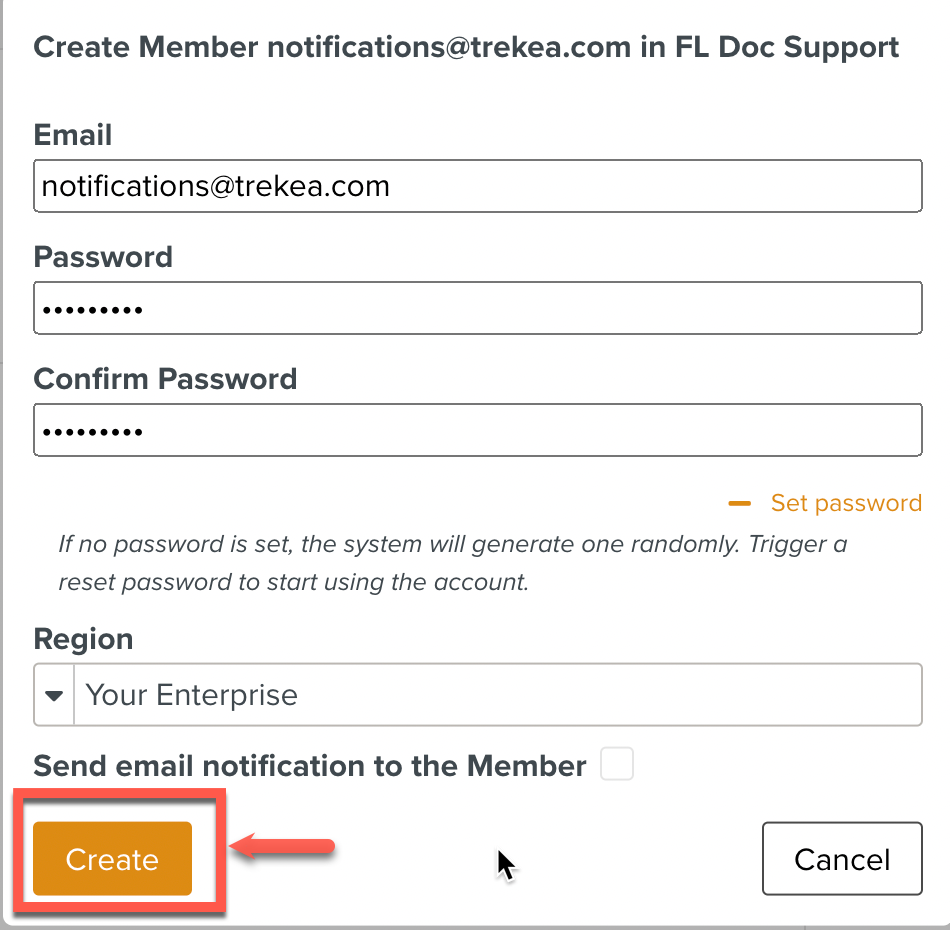Focus the Confirm Password input field
Image resolution: width=950 pixels, height=930 pixels.
tap(478, 430)
